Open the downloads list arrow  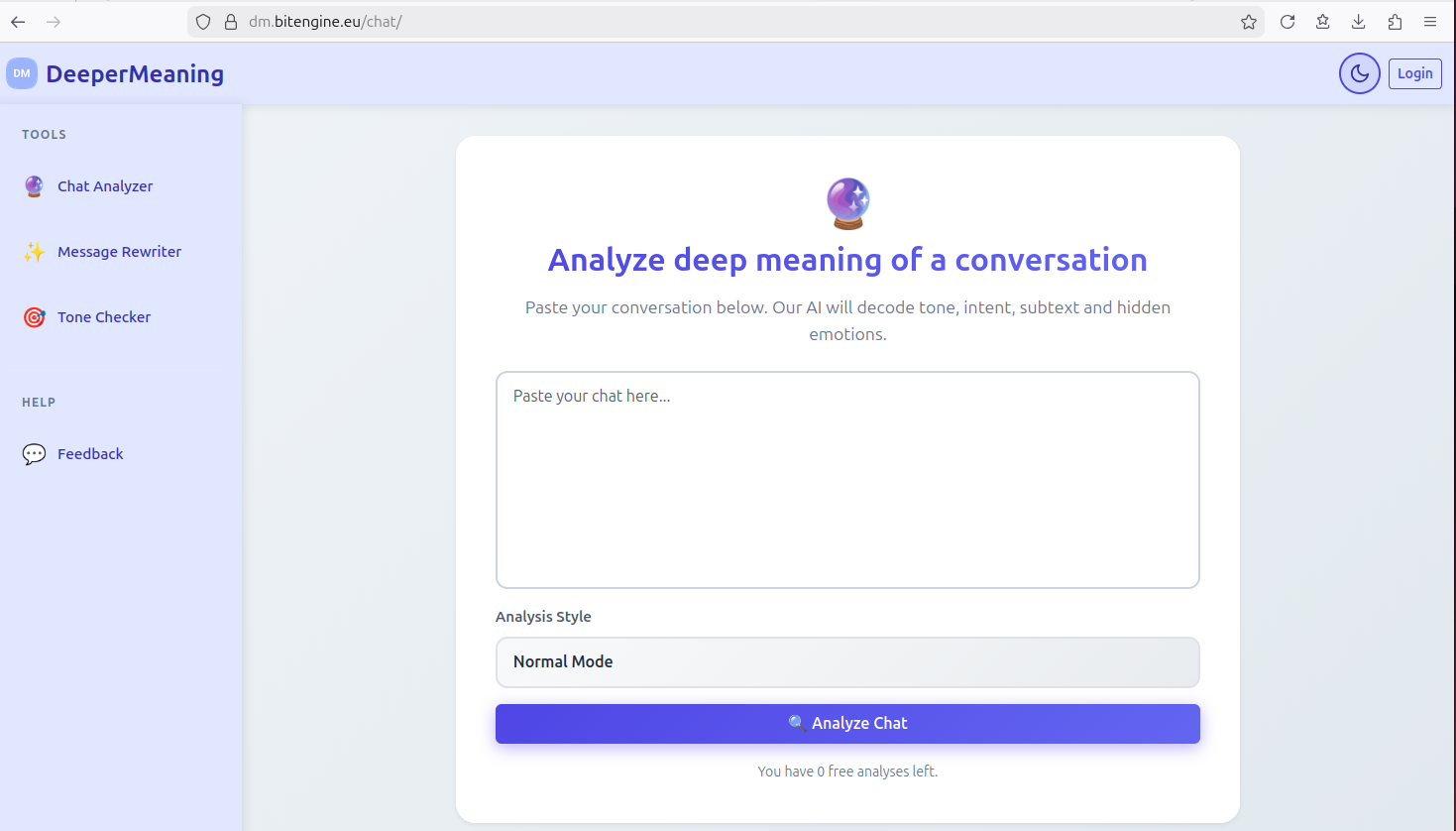[1358, 21]
